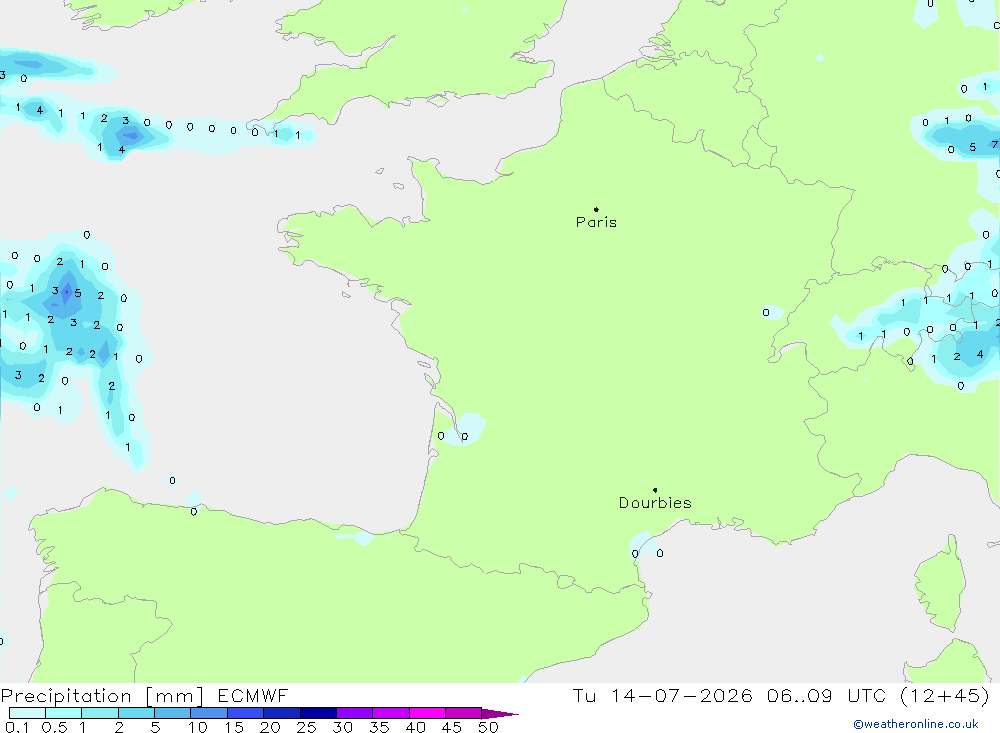The height and width of the screenshot is (733, 1000).
Task: Open the weatheronline.co.uk copyright link
Action: (x=916, y=724)
